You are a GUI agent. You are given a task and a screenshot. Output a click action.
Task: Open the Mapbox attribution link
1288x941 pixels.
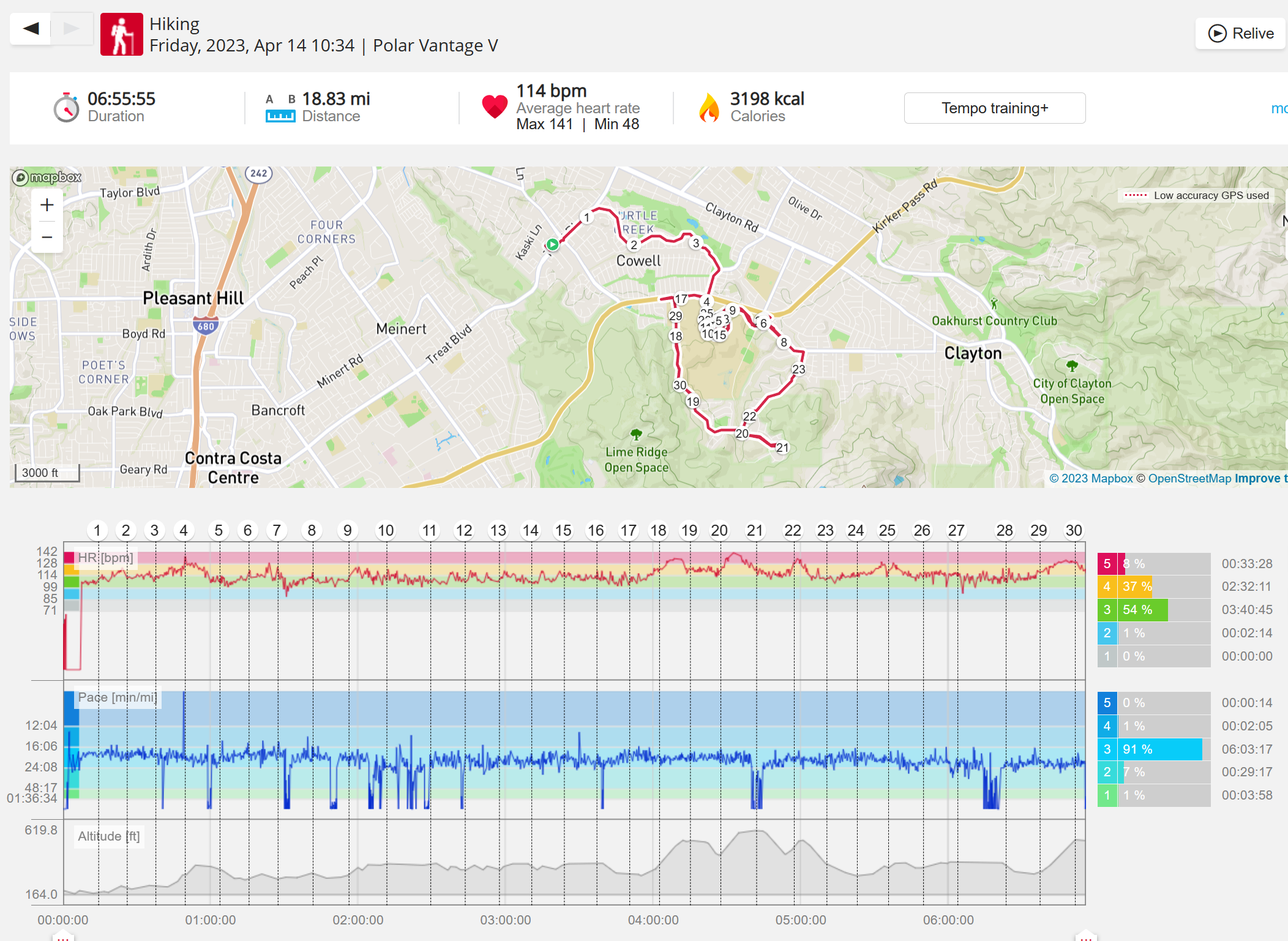click(x=1091, y=478)
